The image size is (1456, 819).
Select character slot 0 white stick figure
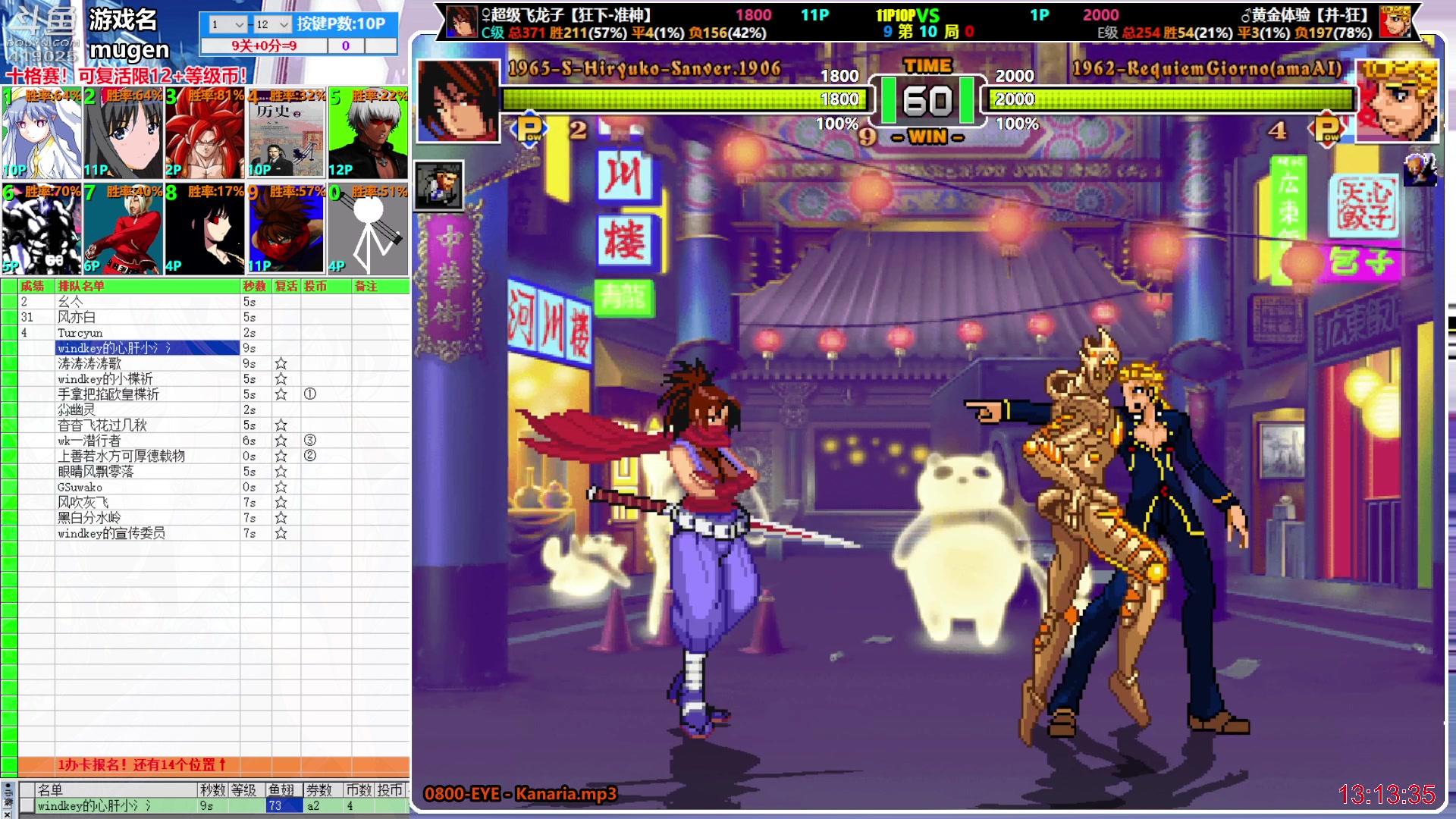point(368,228)
